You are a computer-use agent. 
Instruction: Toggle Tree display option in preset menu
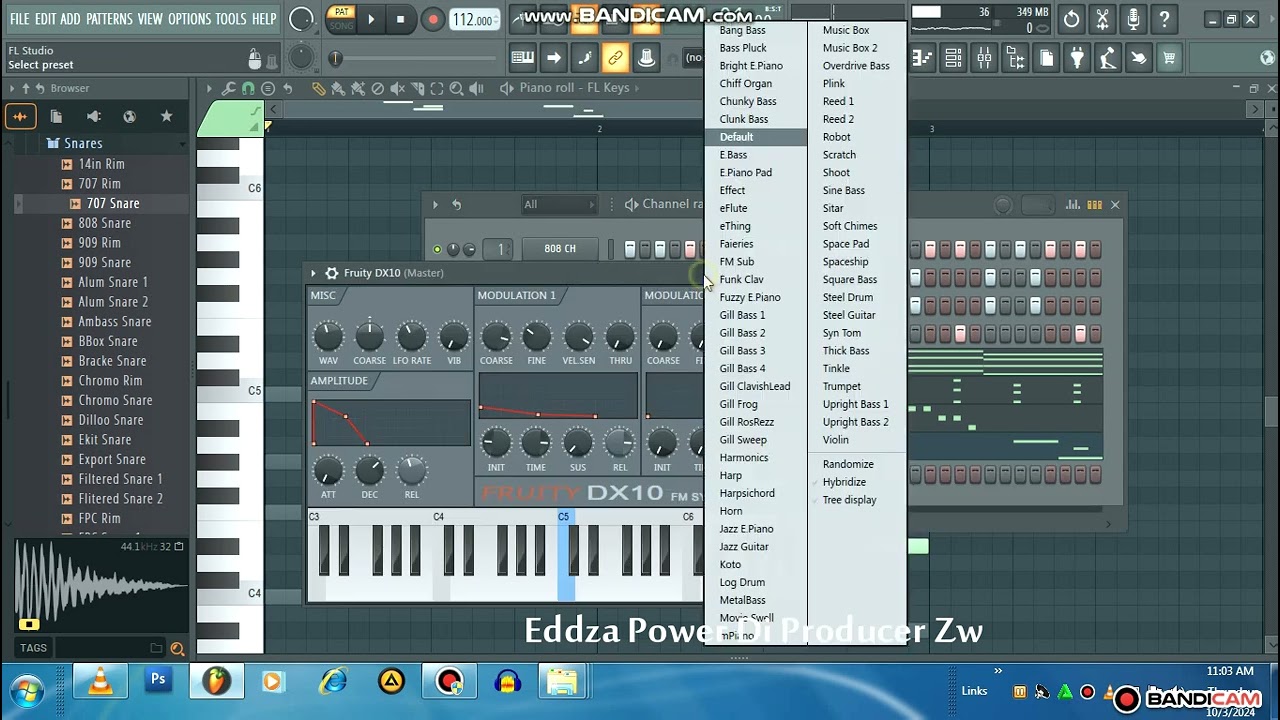click(849, 500)
